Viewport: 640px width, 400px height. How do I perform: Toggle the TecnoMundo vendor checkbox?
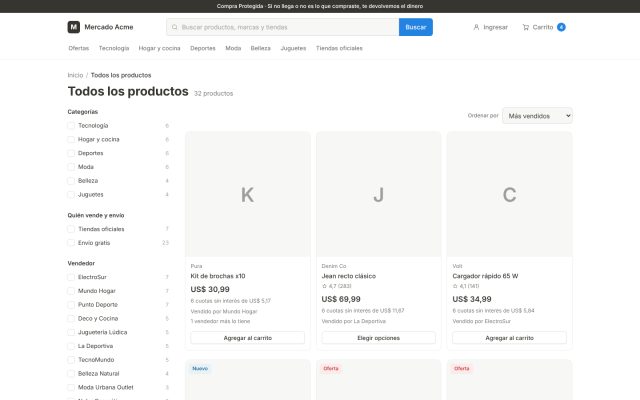tap(71, 360)
